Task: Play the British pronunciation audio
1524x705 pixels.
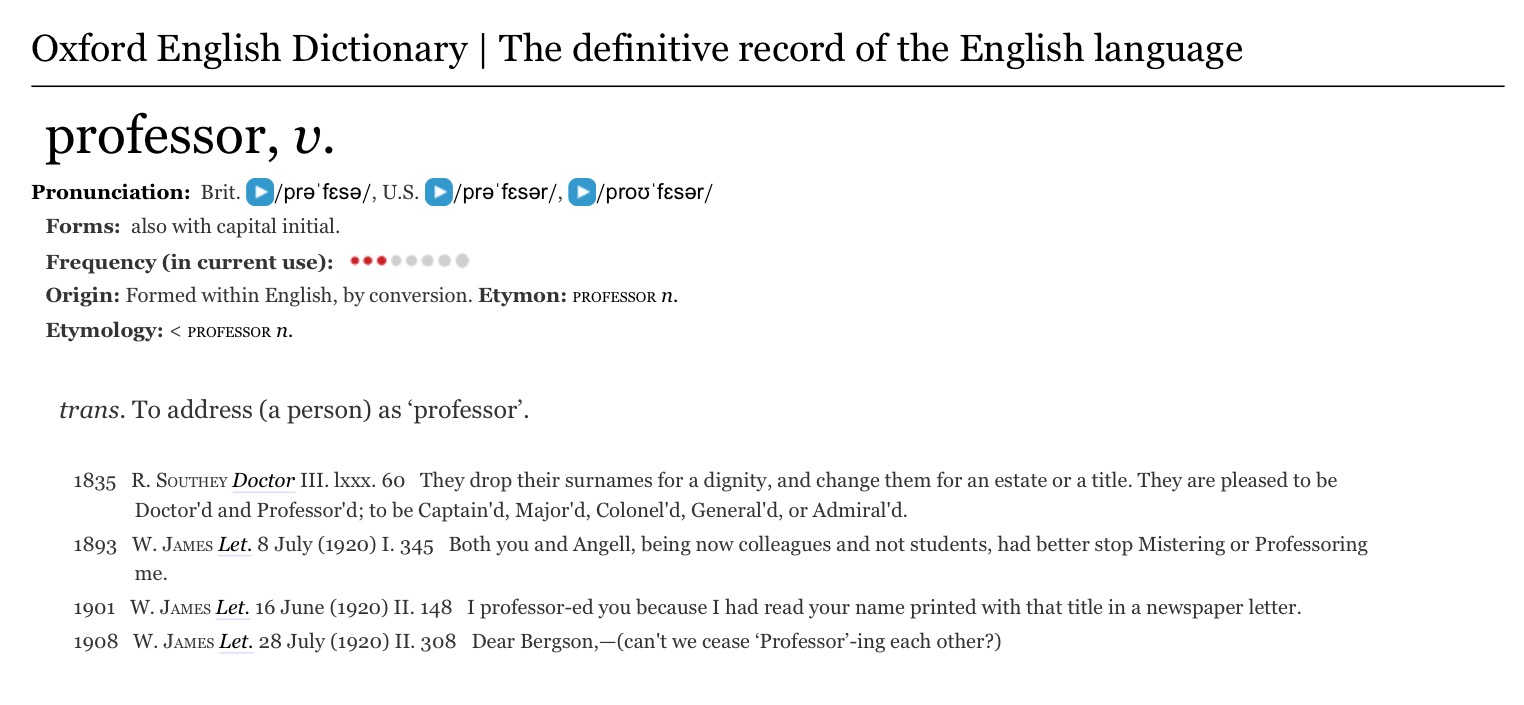Action: (x=260, y=192)
